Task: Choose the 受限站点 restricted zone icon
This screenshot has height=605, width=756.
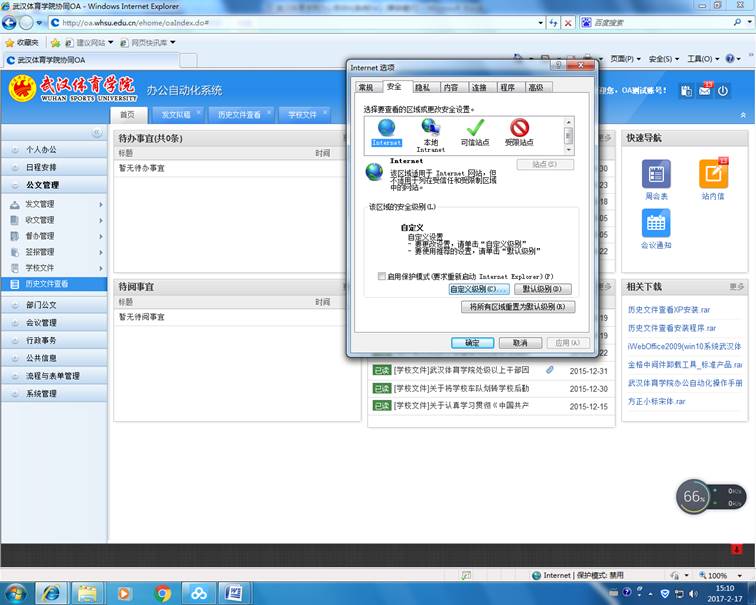Action: click(519, 130)
